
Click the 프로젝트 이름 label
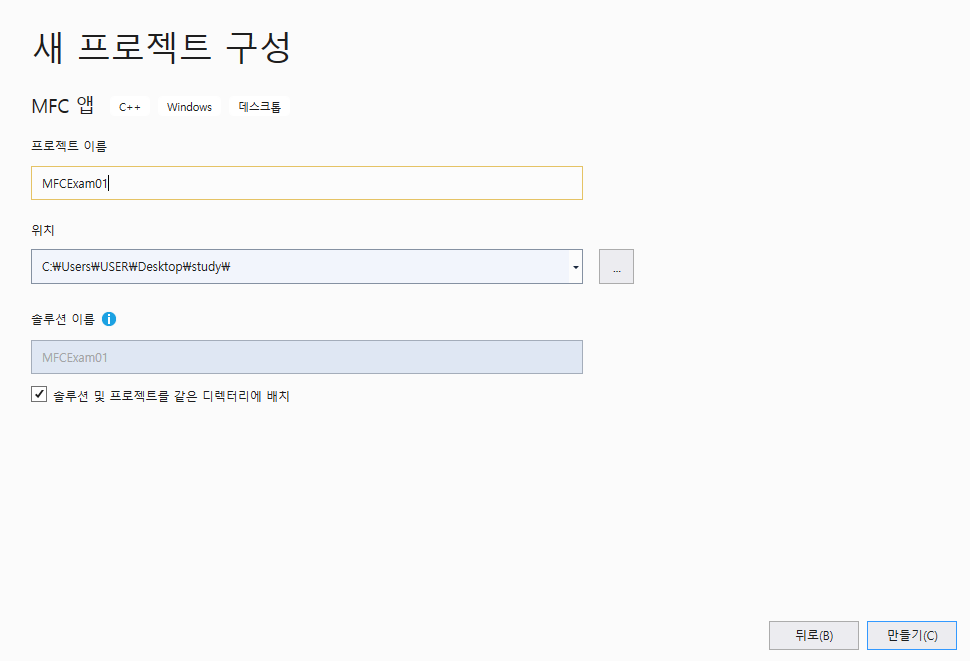[x=69, y=146]
